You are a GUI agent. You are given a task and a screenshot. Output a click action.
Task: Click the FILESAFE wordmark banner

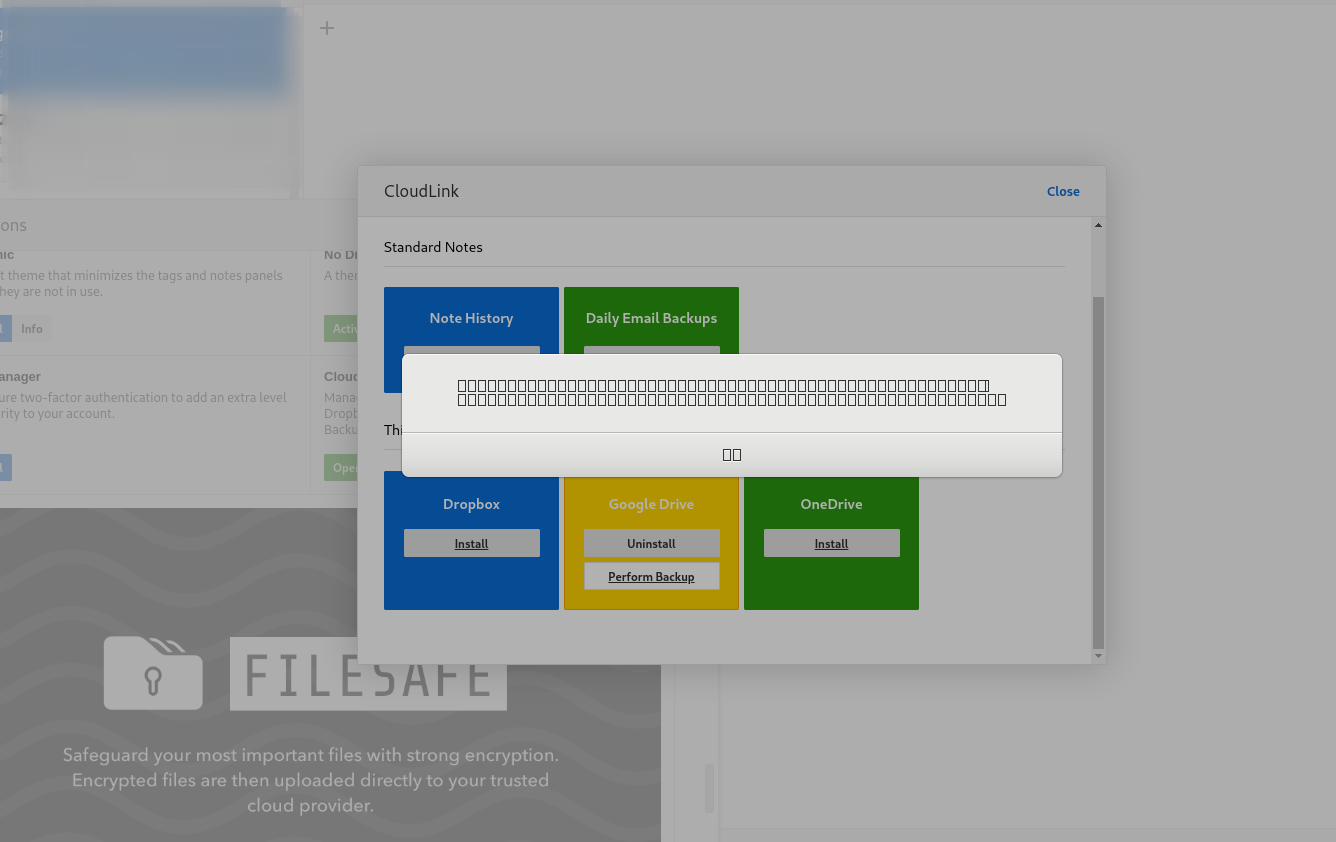[x=368, y=674]
